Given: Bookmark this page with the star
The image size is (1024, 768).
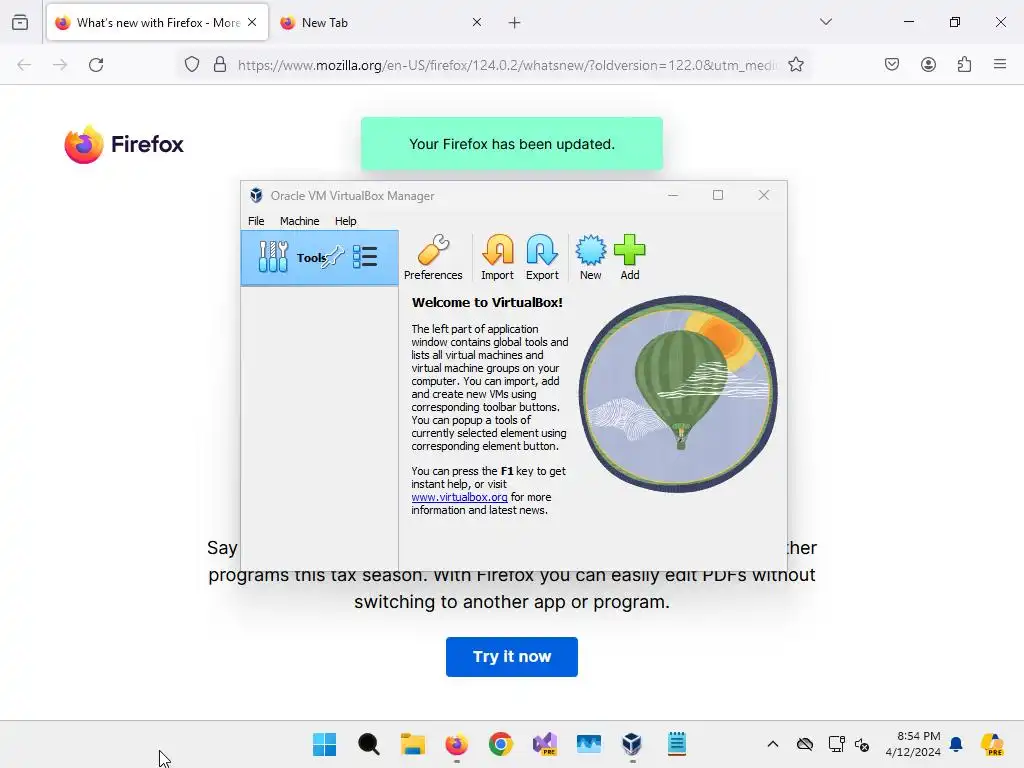Looking at the screenshot, I should click(x=795, y=65).
